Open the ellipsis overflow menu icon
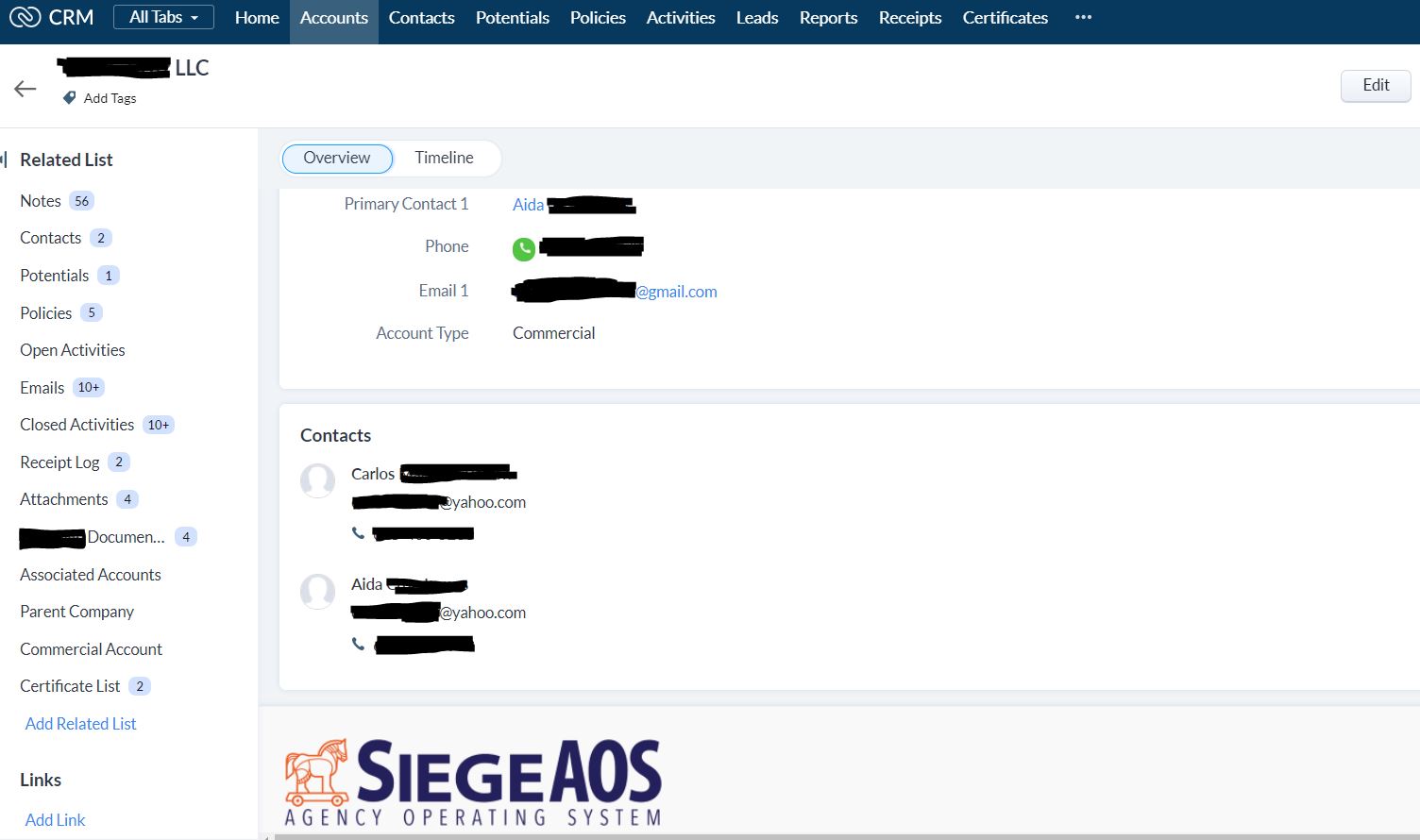1420x840 pixels. [x=1082, y=16]
